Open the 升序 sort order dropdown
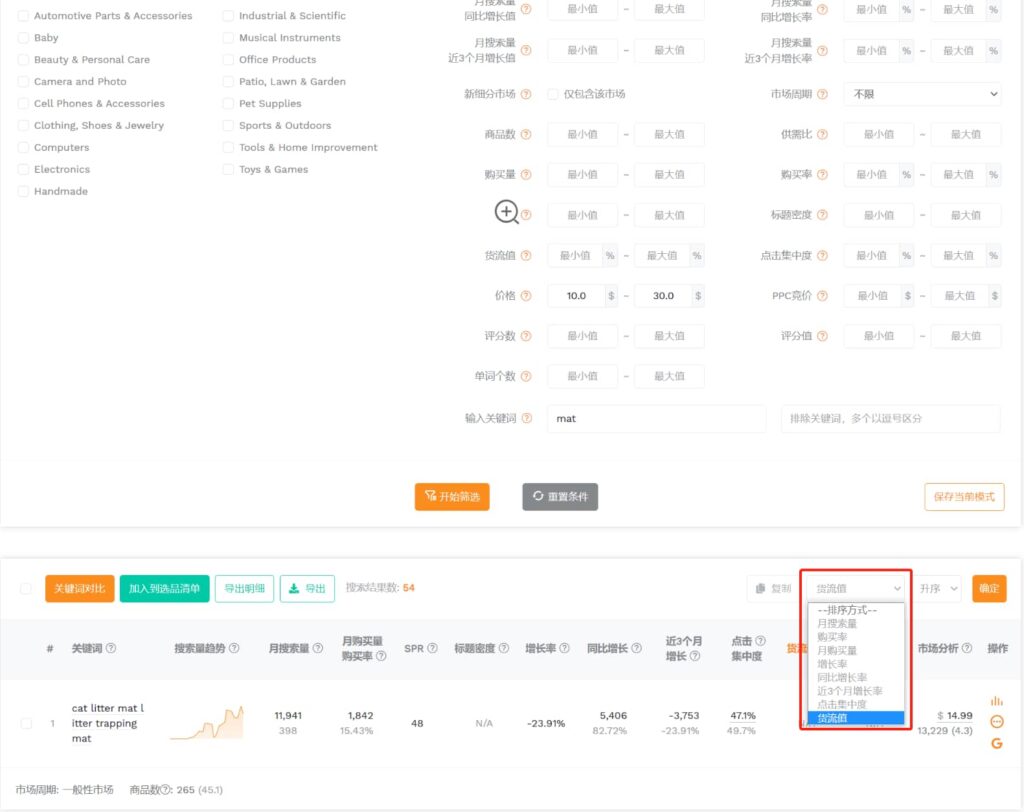The width and height of the screenshot is (1024, 812). 938,589
